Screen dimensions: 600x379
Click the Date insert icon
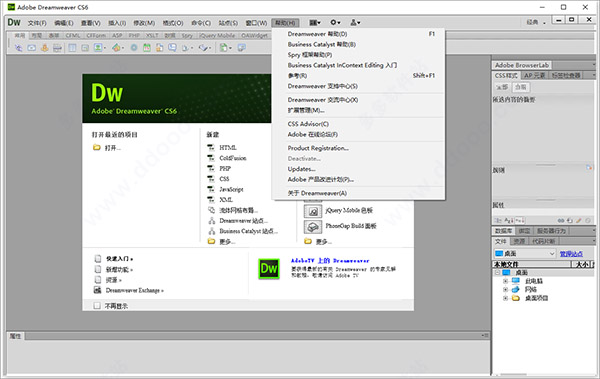point(147,48)
